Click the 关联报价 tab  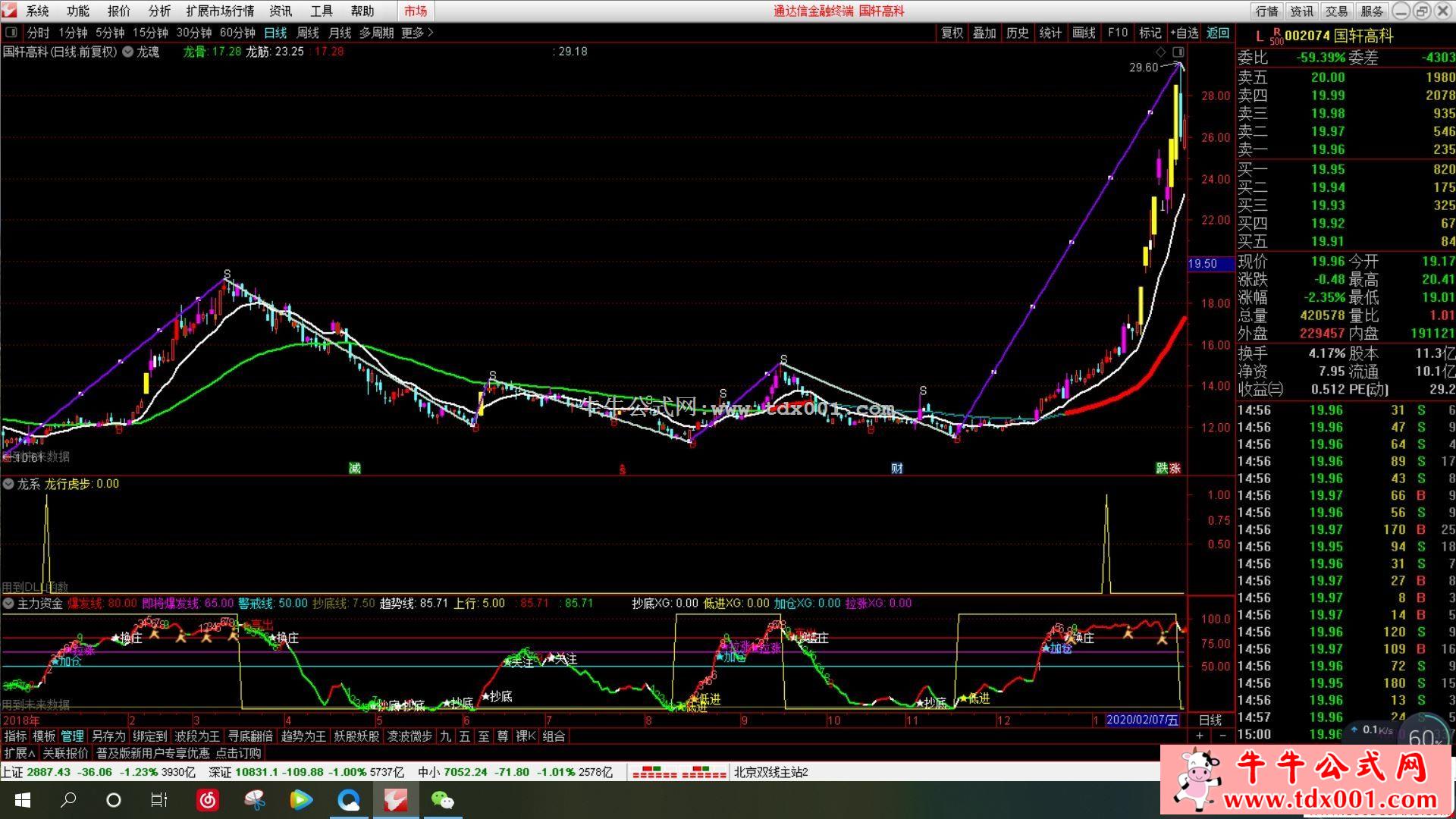[65, 753]
